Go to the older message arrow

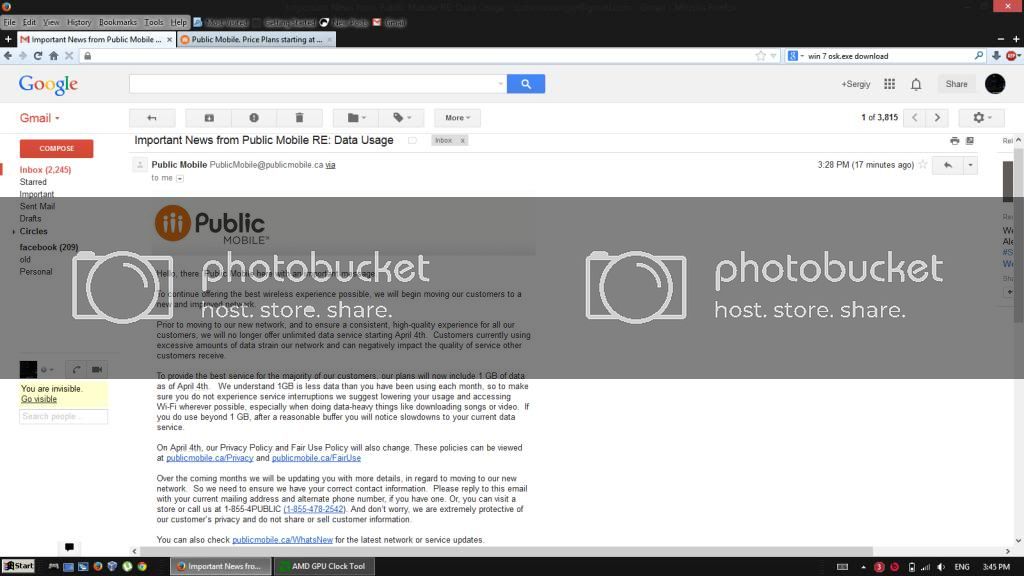coord(937,118)
